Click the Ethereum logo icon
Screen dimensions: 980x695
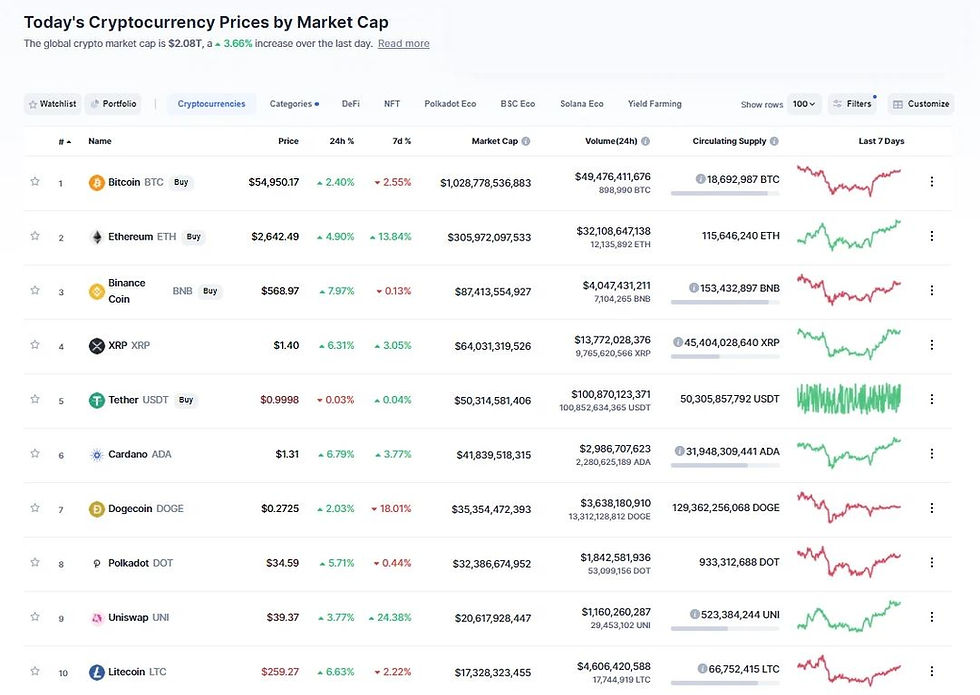(x=96, y=237)
